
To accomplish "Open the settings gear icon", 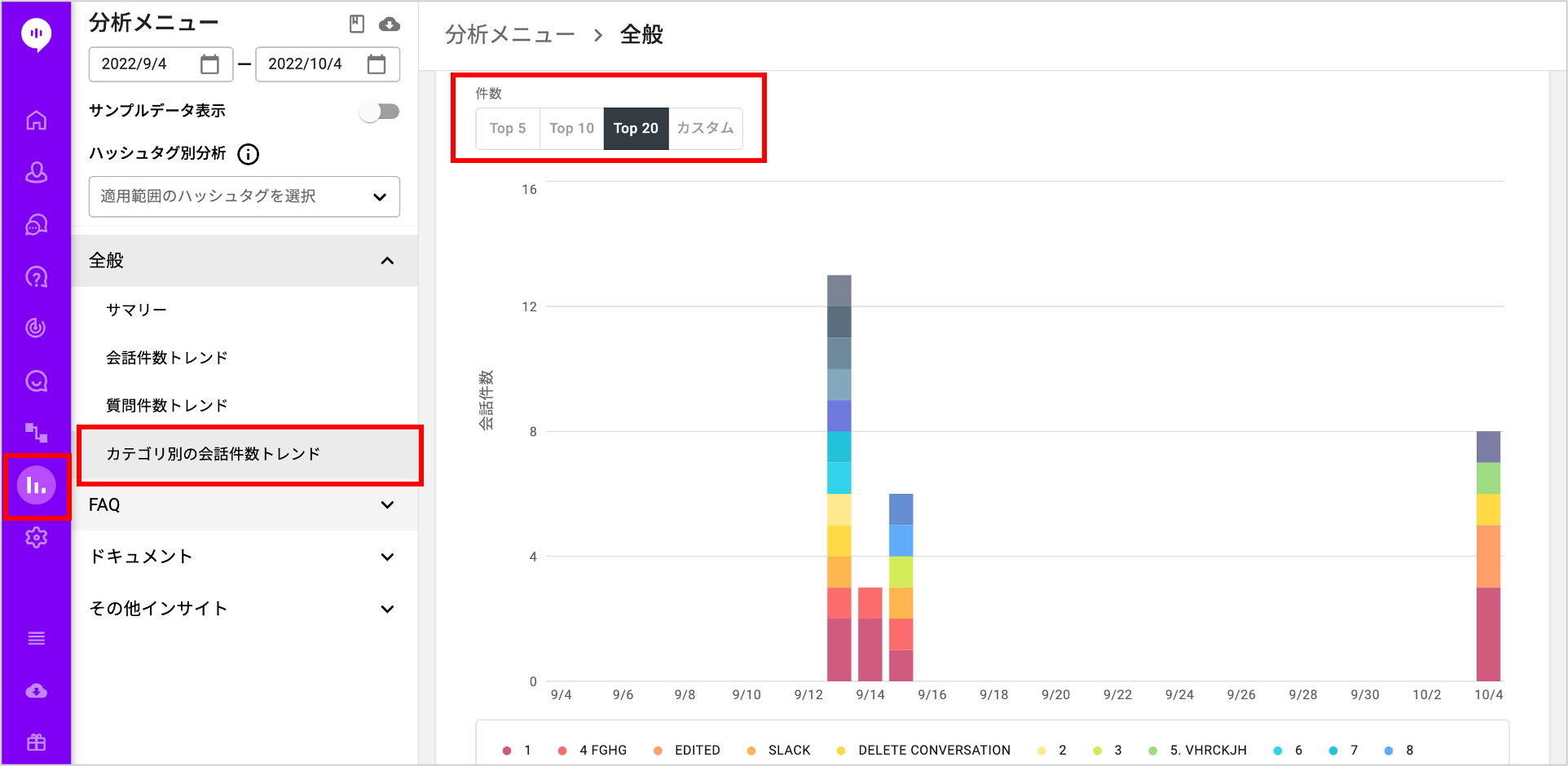I will pos(36,538).
